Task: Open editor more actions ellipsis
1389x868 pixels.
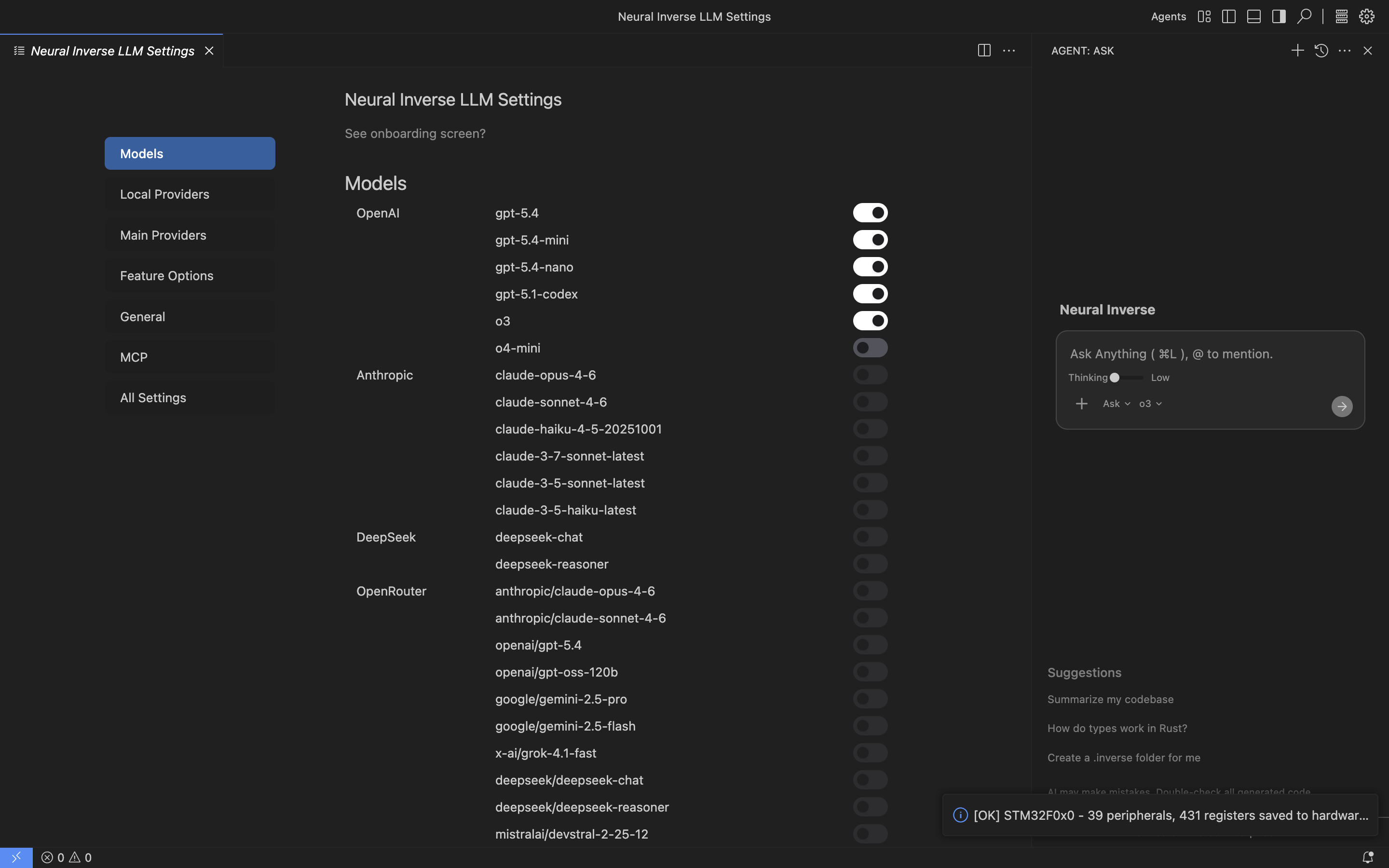Action: coord(1009,51)
